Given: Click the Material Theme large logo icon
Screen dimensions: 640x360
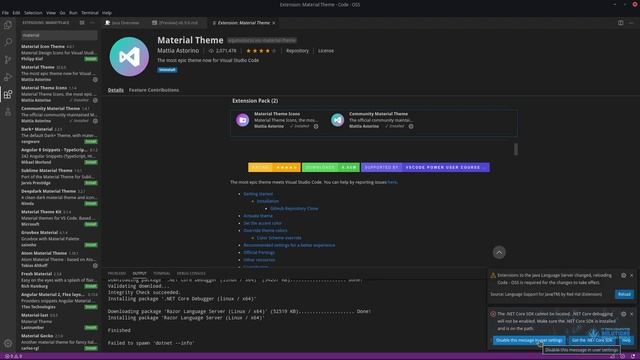Looking at the screenshot, I should click(x=129, y=57).
